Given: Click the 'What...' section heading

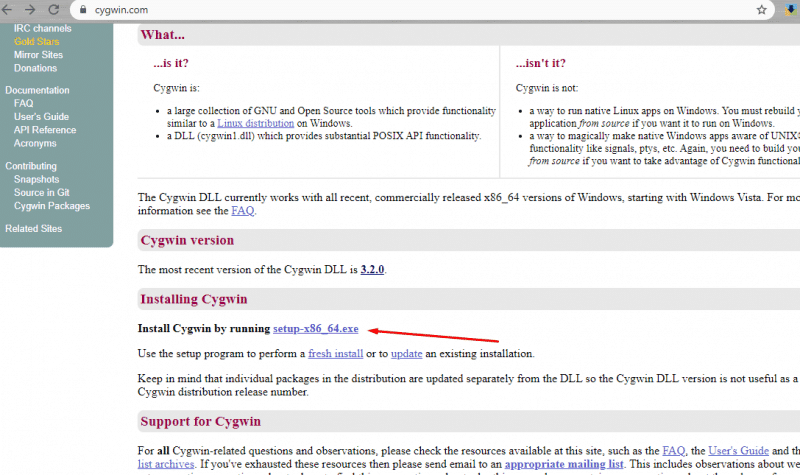Looking at the screenshot, I should (x=163, y=35).
